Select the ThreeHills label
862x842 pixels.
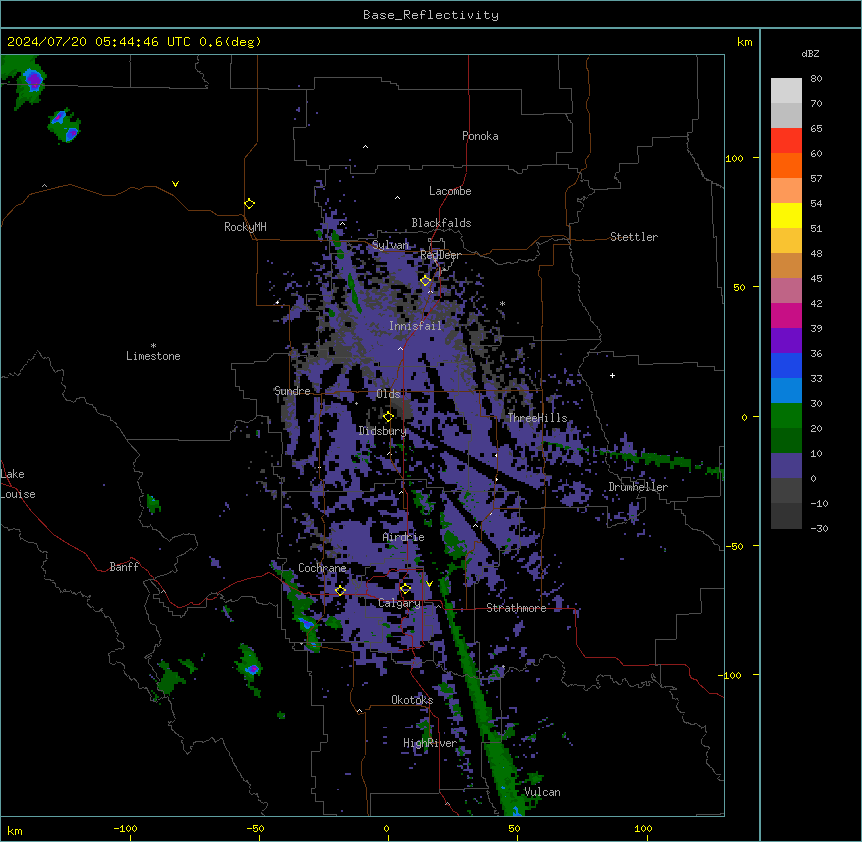pos(537,418)
